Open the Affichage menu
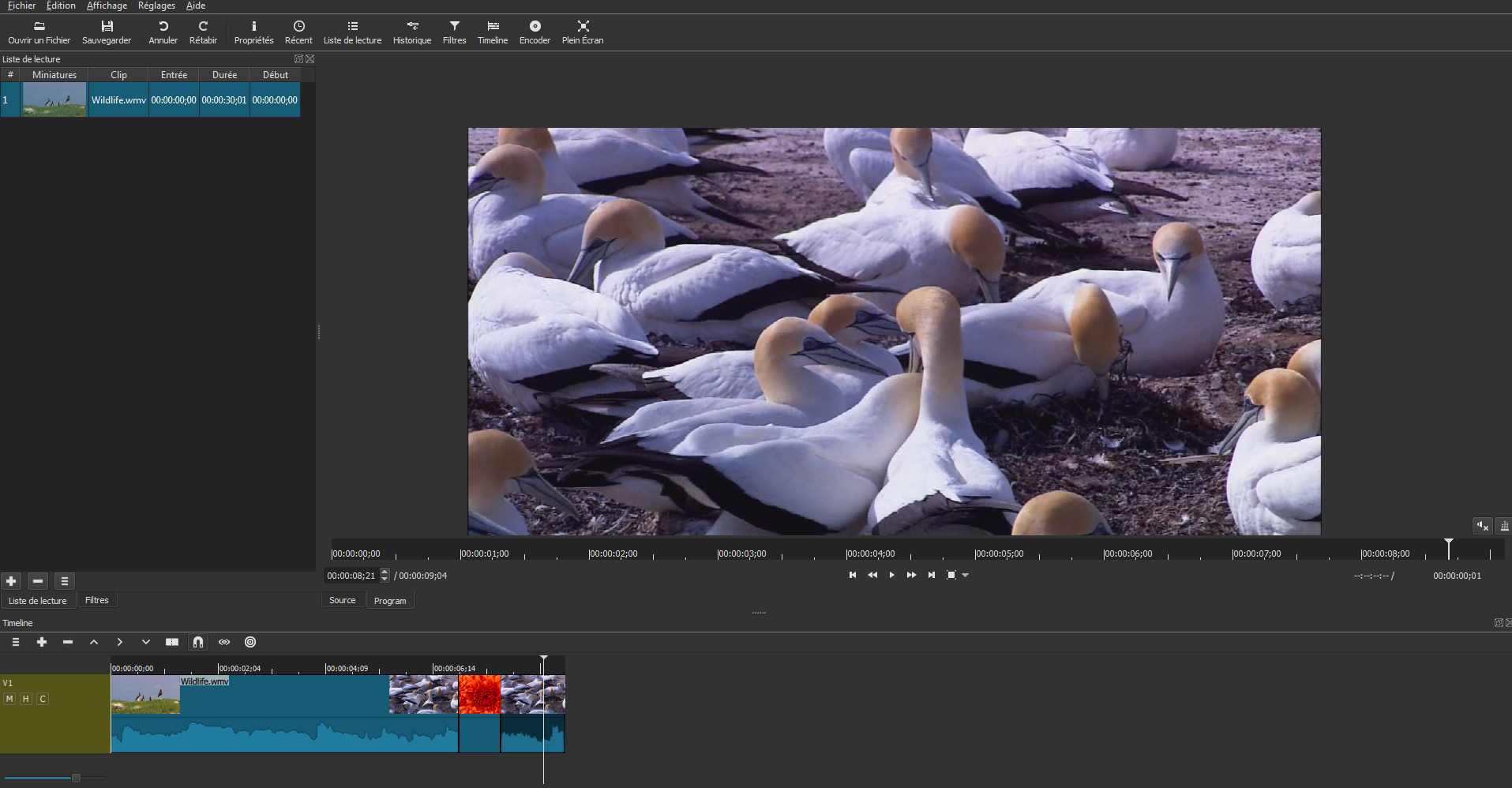 click(x=107, y=6)
